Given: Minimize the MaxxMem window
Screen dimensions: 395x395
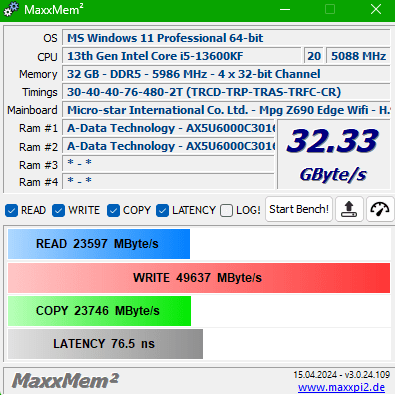Looking at the screenshot, I should pyautogui.click(x=285, y=9).
